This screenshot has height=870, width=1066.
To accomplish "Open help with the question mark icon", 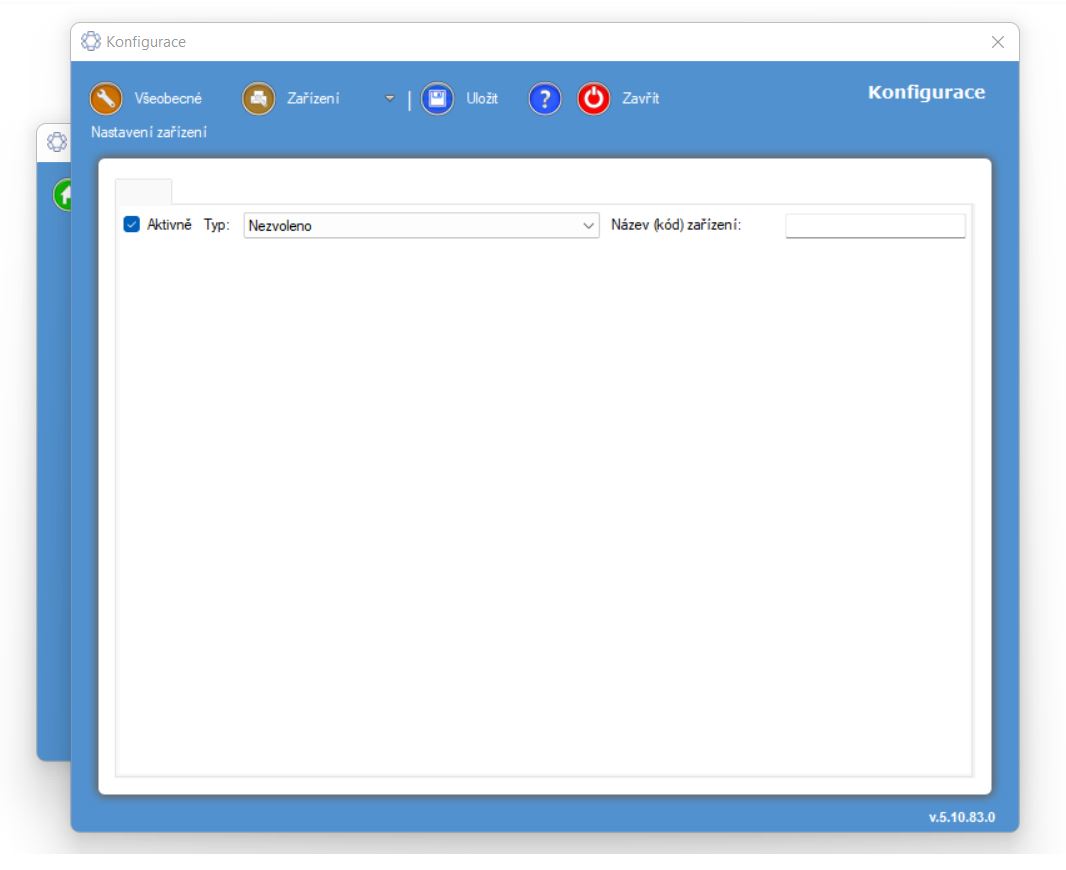I will tap(544, 98).
